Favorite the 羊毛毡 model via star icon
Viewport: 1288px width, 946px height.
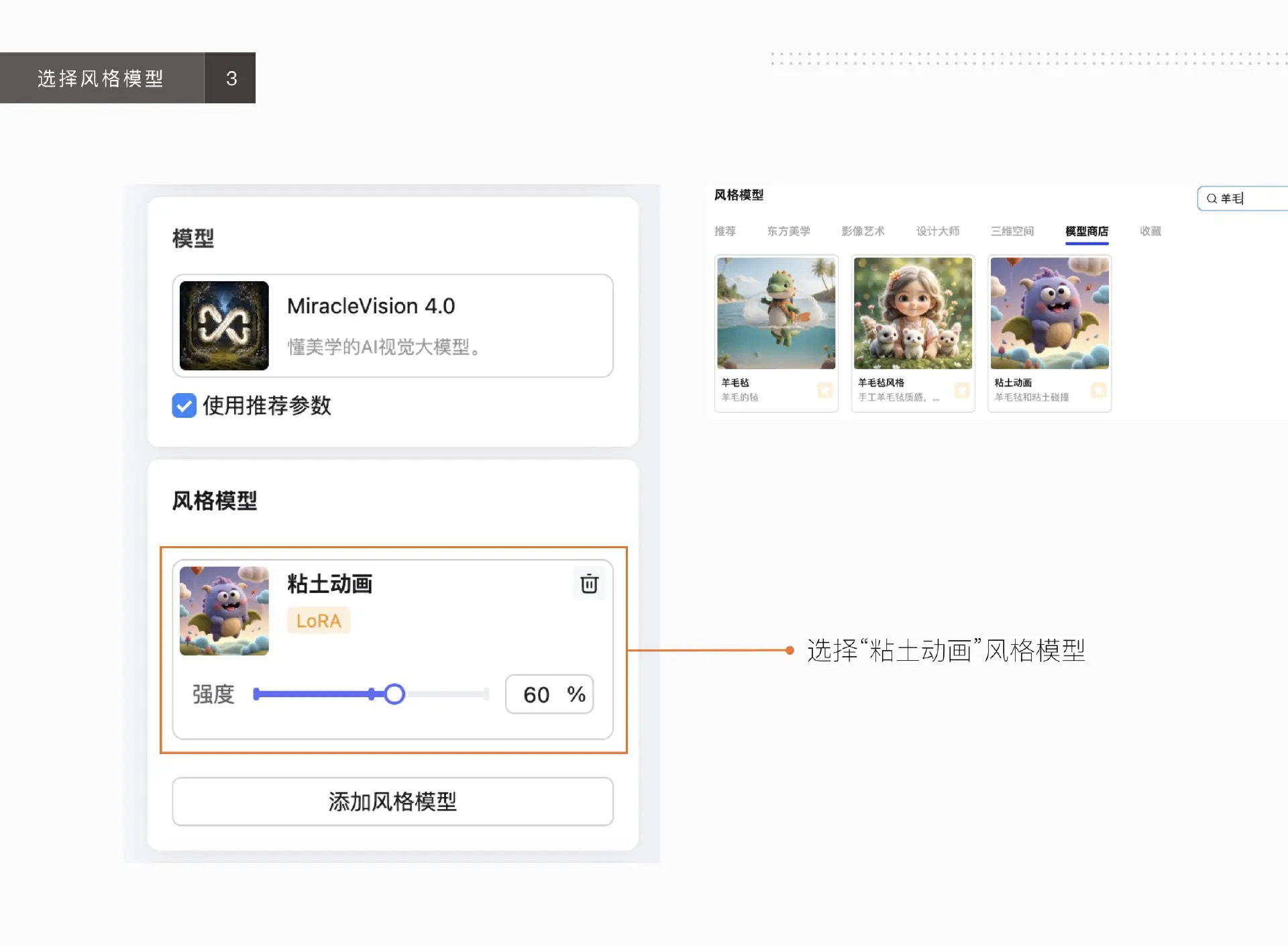click(824, 390)
